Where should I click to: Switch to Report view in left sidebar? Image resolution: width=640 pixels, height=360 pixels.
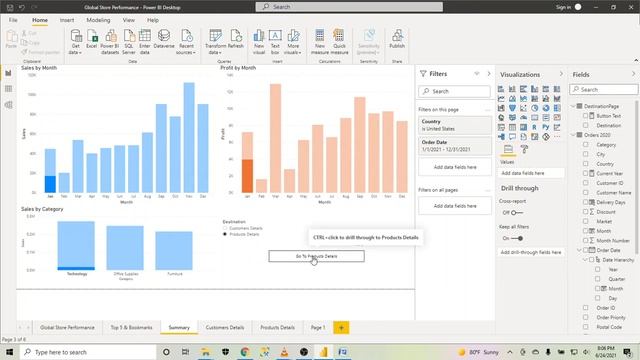(x=8, y=73)
